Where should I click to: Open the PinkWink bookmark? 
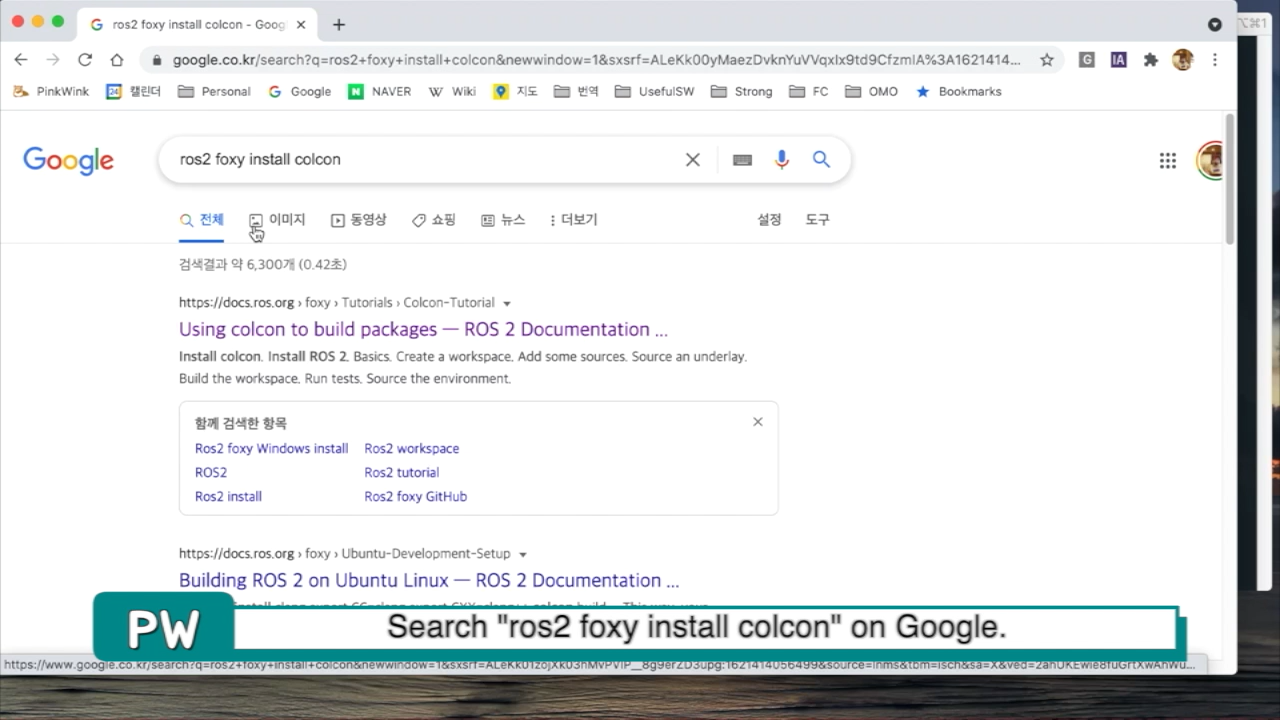click(51, 91)
